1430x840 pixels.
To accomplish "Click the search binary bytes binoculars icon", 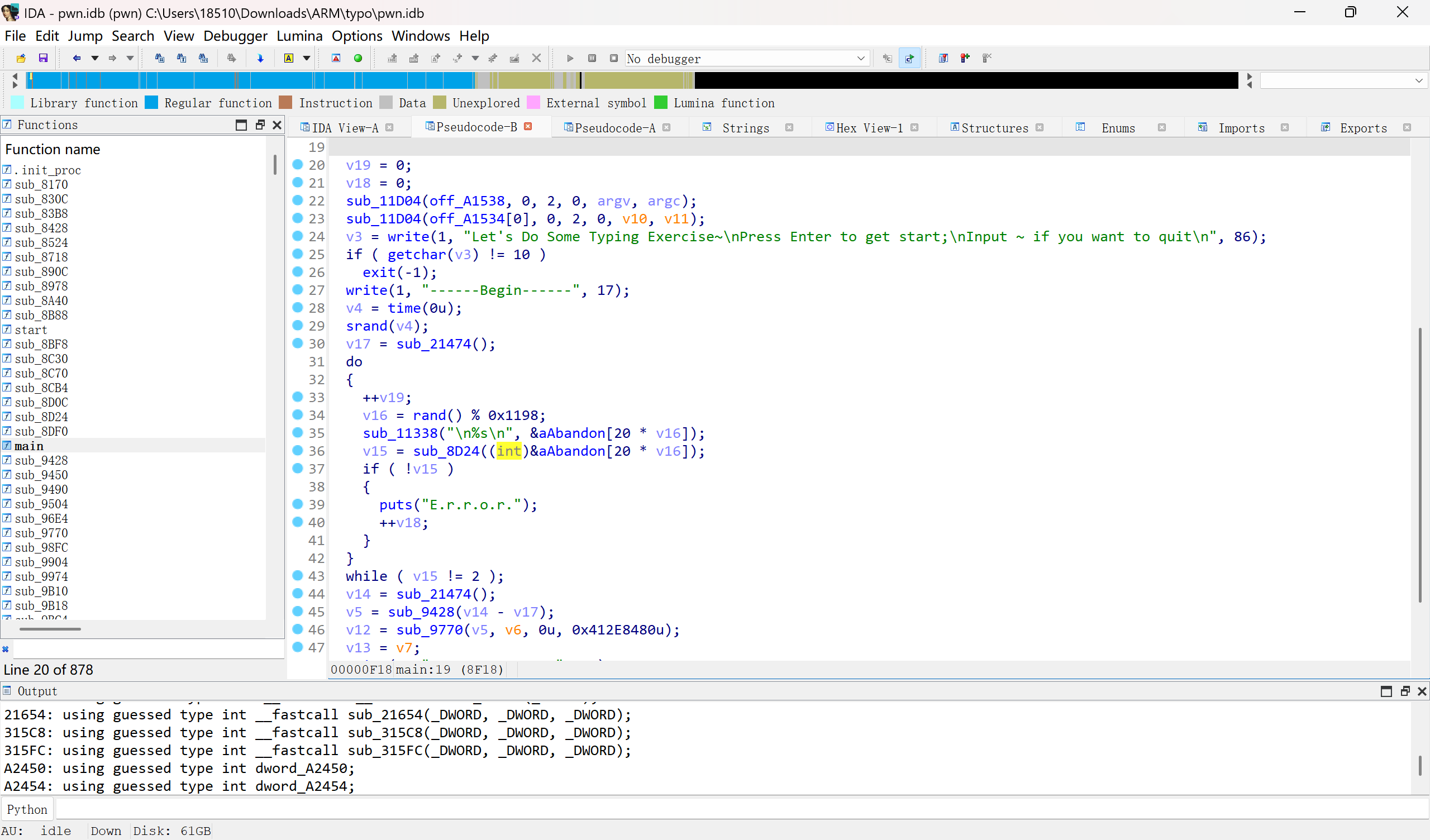I will point(203,58).
